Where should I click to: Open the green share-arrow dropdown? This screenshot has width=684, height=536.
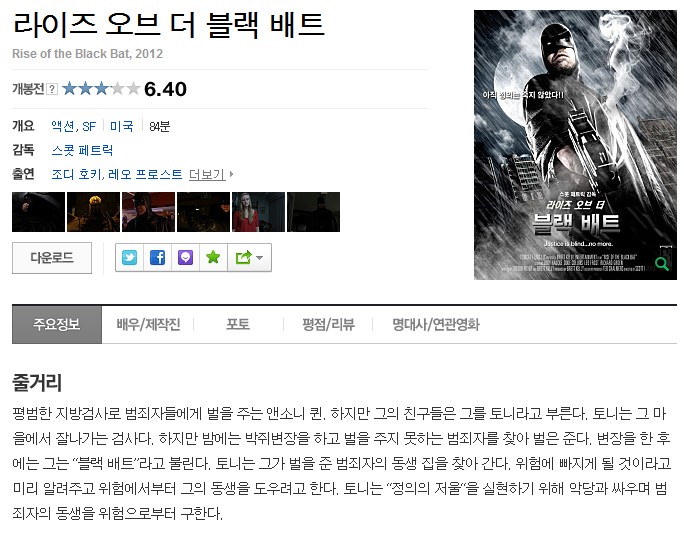(250, 258)
